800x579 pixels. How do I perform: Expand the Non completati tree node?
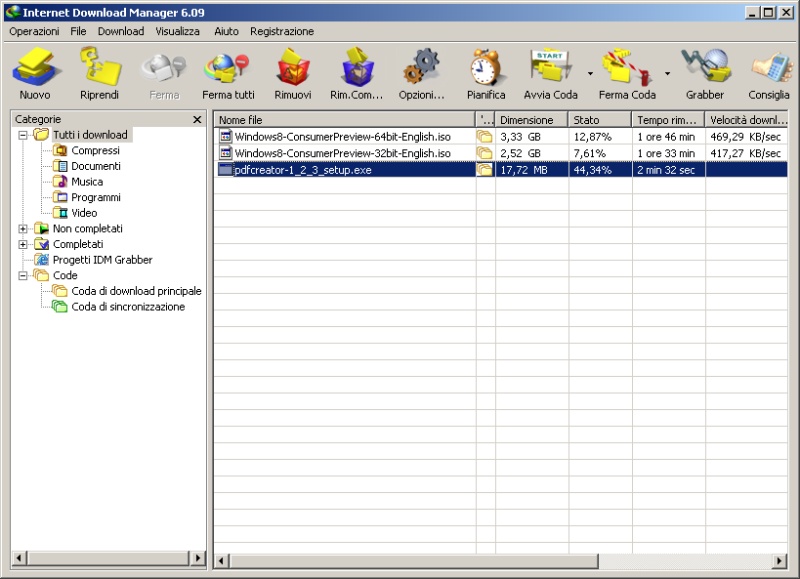23,229
